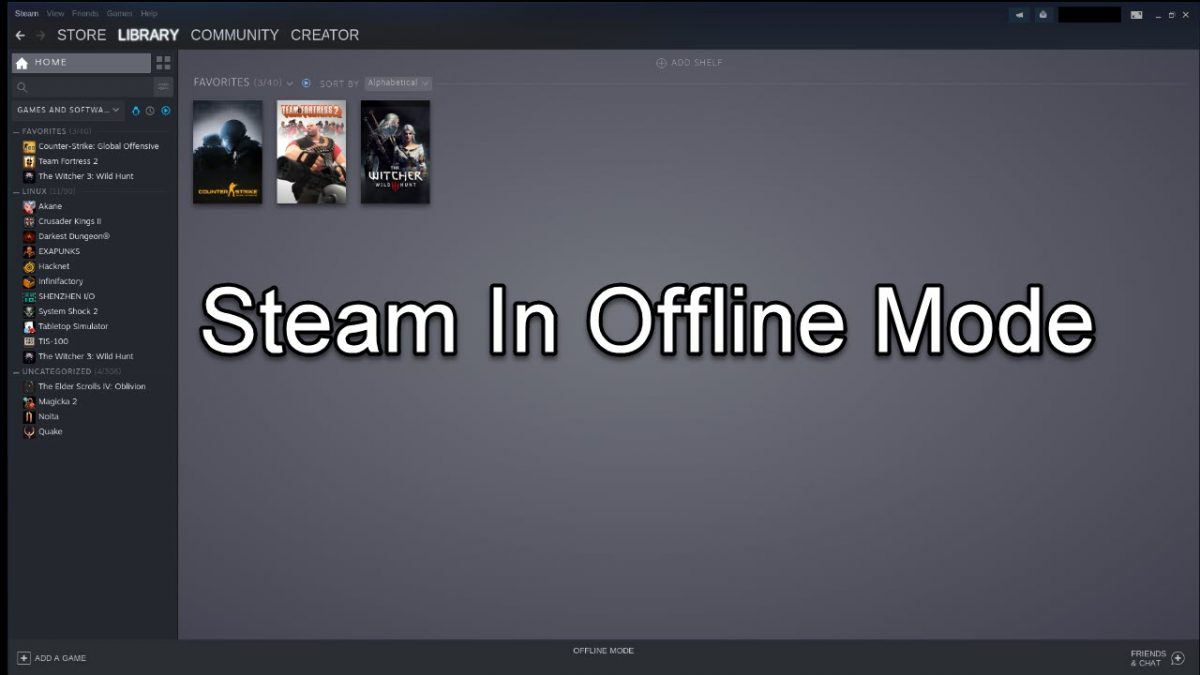Open the Help menu
The image size is (1200, 675).
(149, 13)
